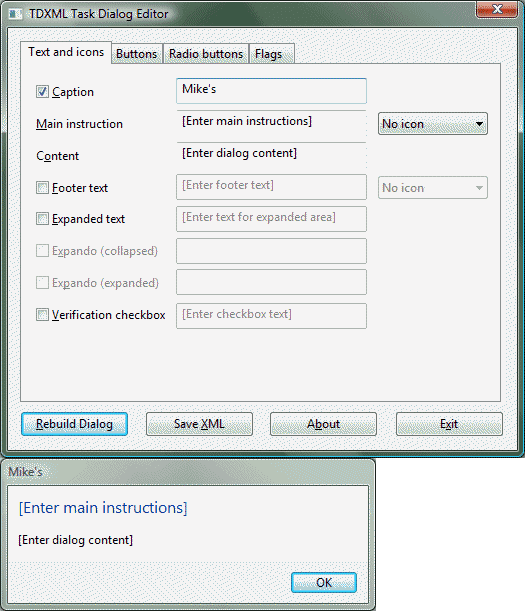Viewport: 525px width, 611px height.
Task: Switch to the Radio buttons tab
Action: [206, 54]
